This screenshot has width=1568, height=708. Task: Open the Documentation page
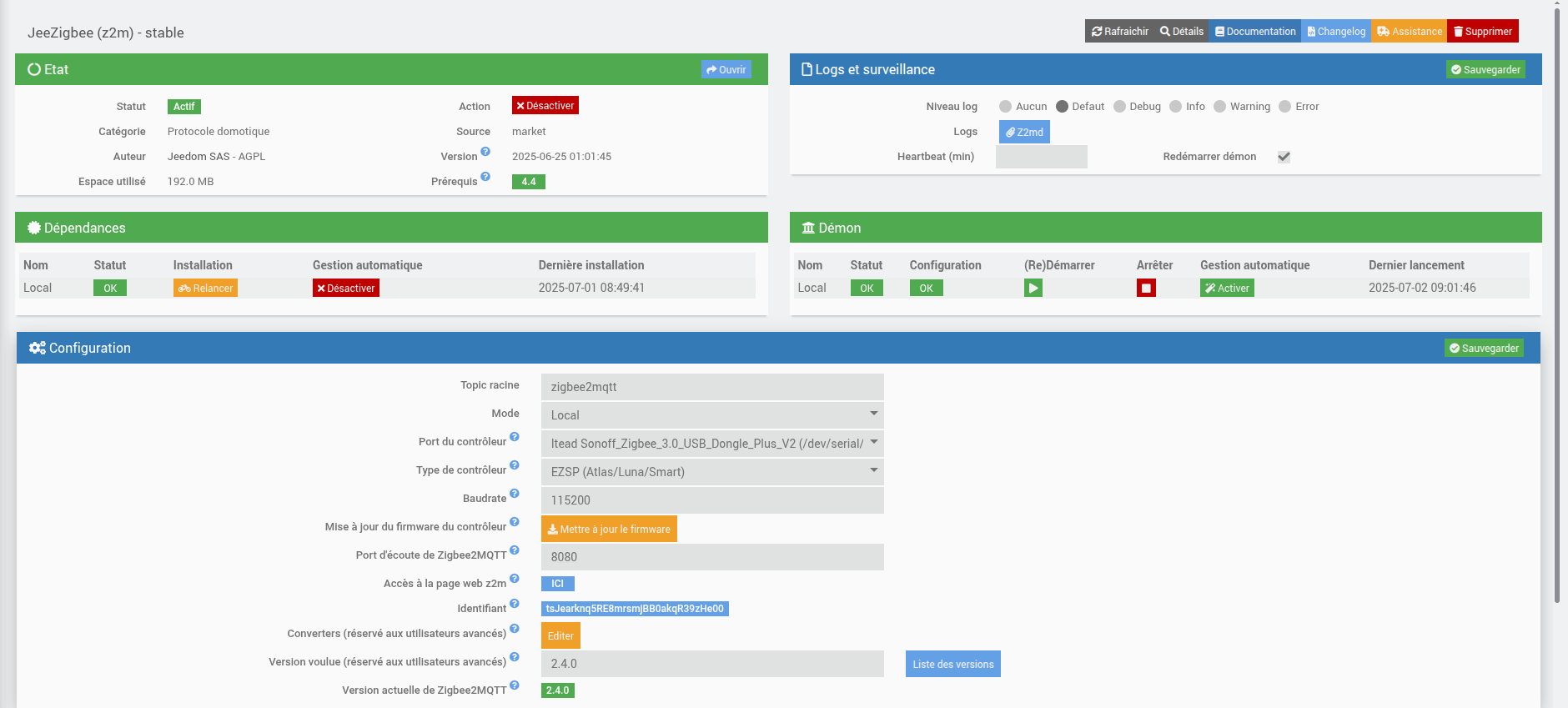tap(1255, 32)
